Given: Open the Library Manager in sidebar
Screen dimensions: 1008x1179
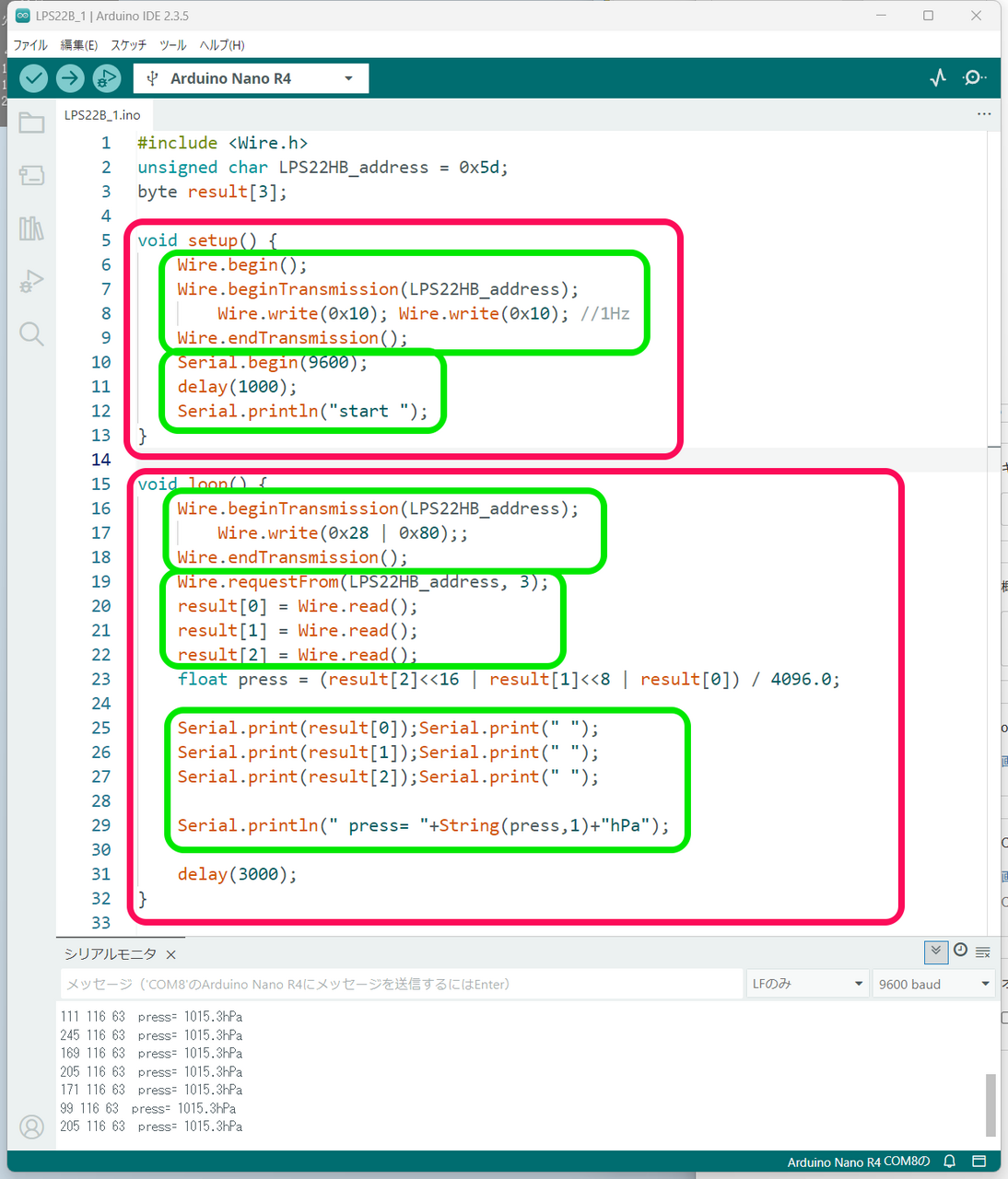Looking at the screenshot, I should point(31,228).
